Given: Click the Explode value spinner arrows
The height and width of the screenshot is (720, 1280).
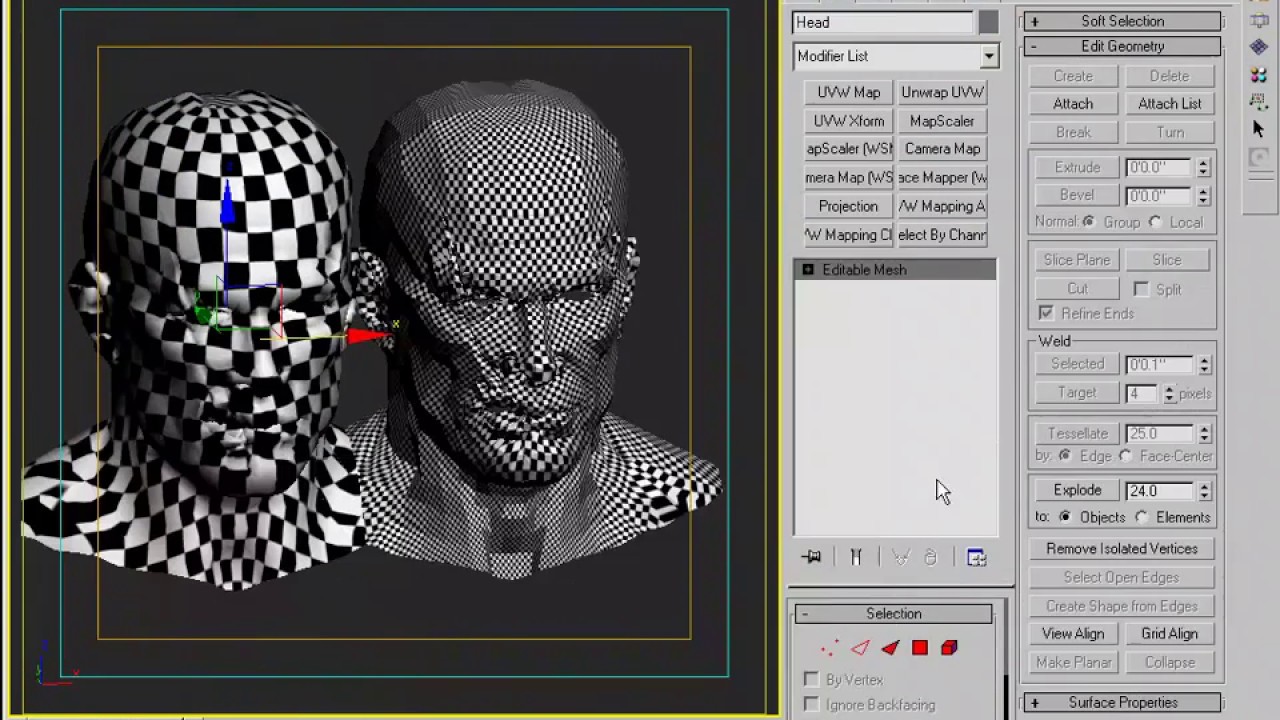Looking at the screenshot, I should (x=1204, y=491).
